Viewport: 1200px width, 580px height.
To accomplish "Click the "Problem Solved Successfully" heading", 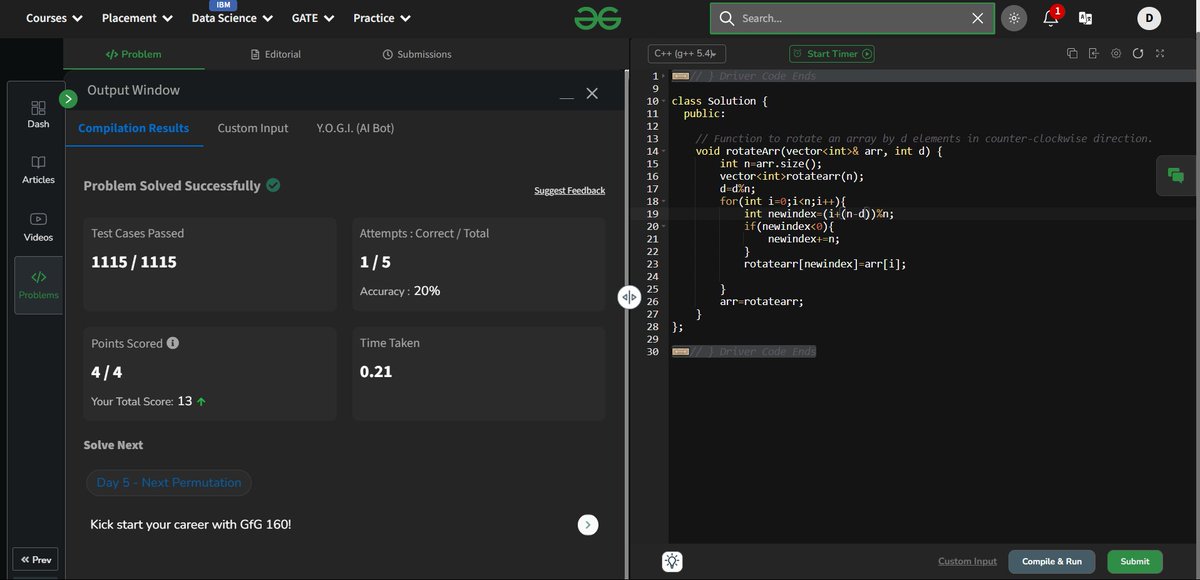I will click(x=172, y=185).
